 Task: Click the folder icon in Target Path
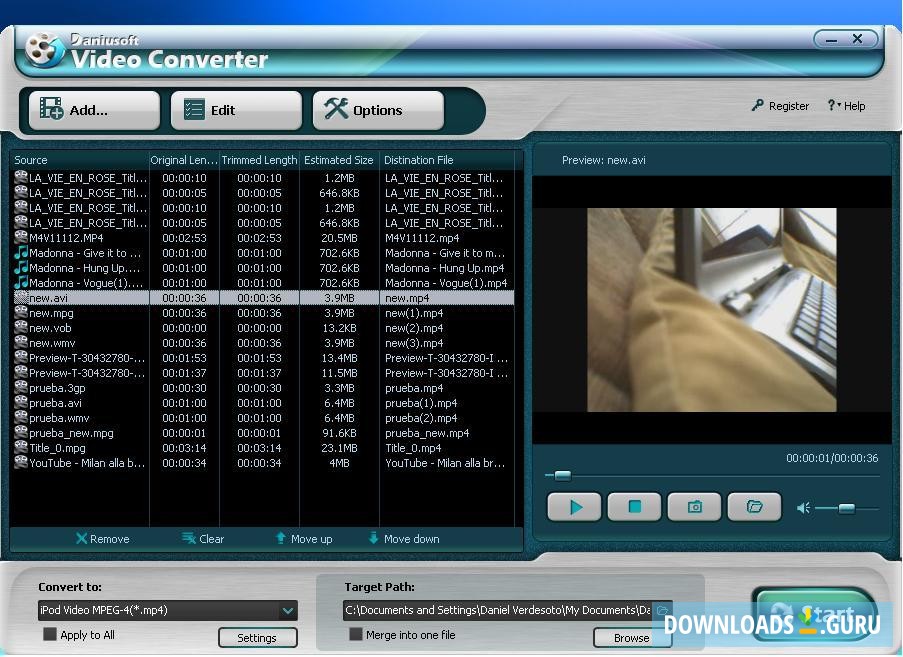tap(663, 610)
